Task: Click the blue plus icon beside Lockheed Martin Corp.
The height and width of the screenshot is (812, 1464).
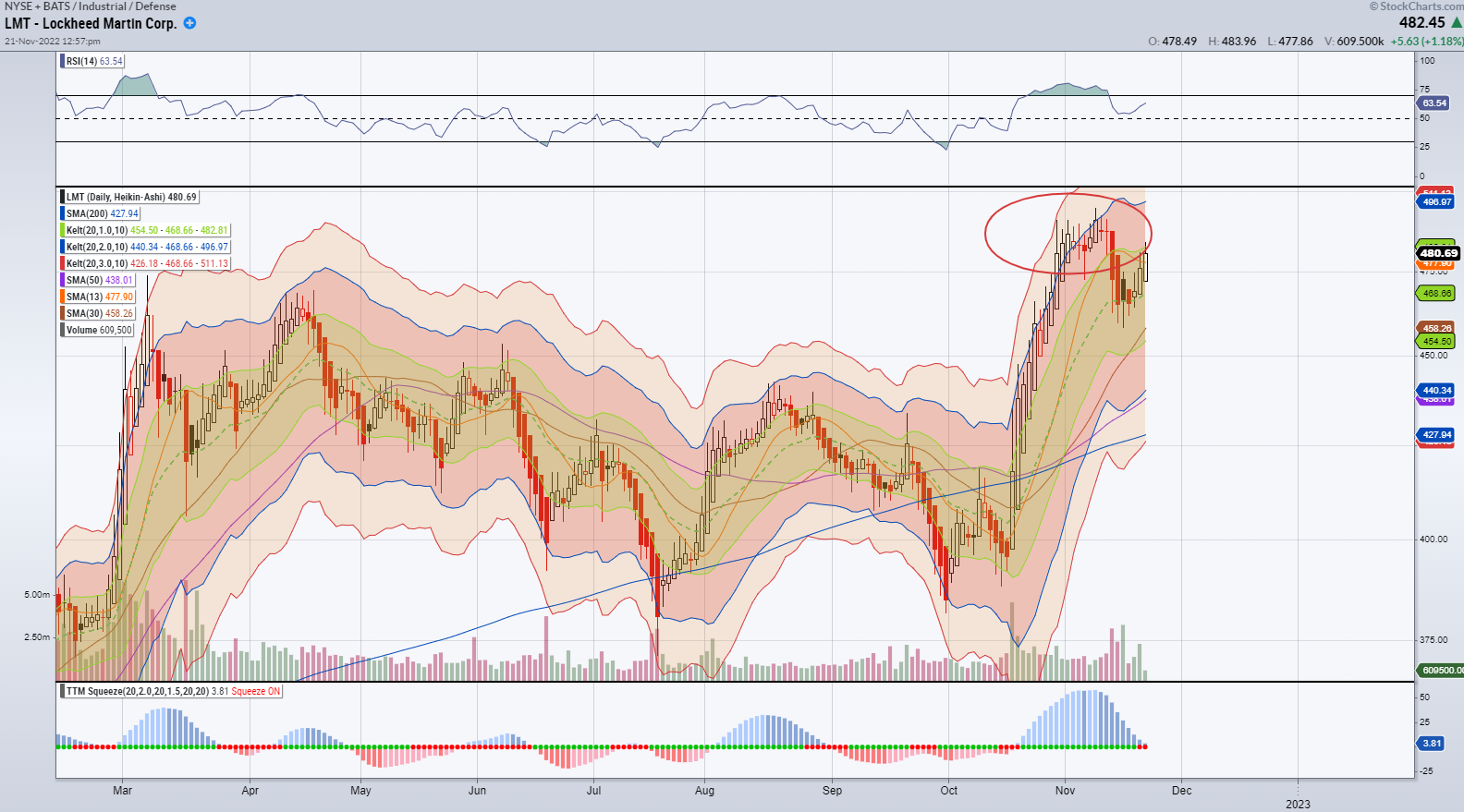Action: [189, 23]
